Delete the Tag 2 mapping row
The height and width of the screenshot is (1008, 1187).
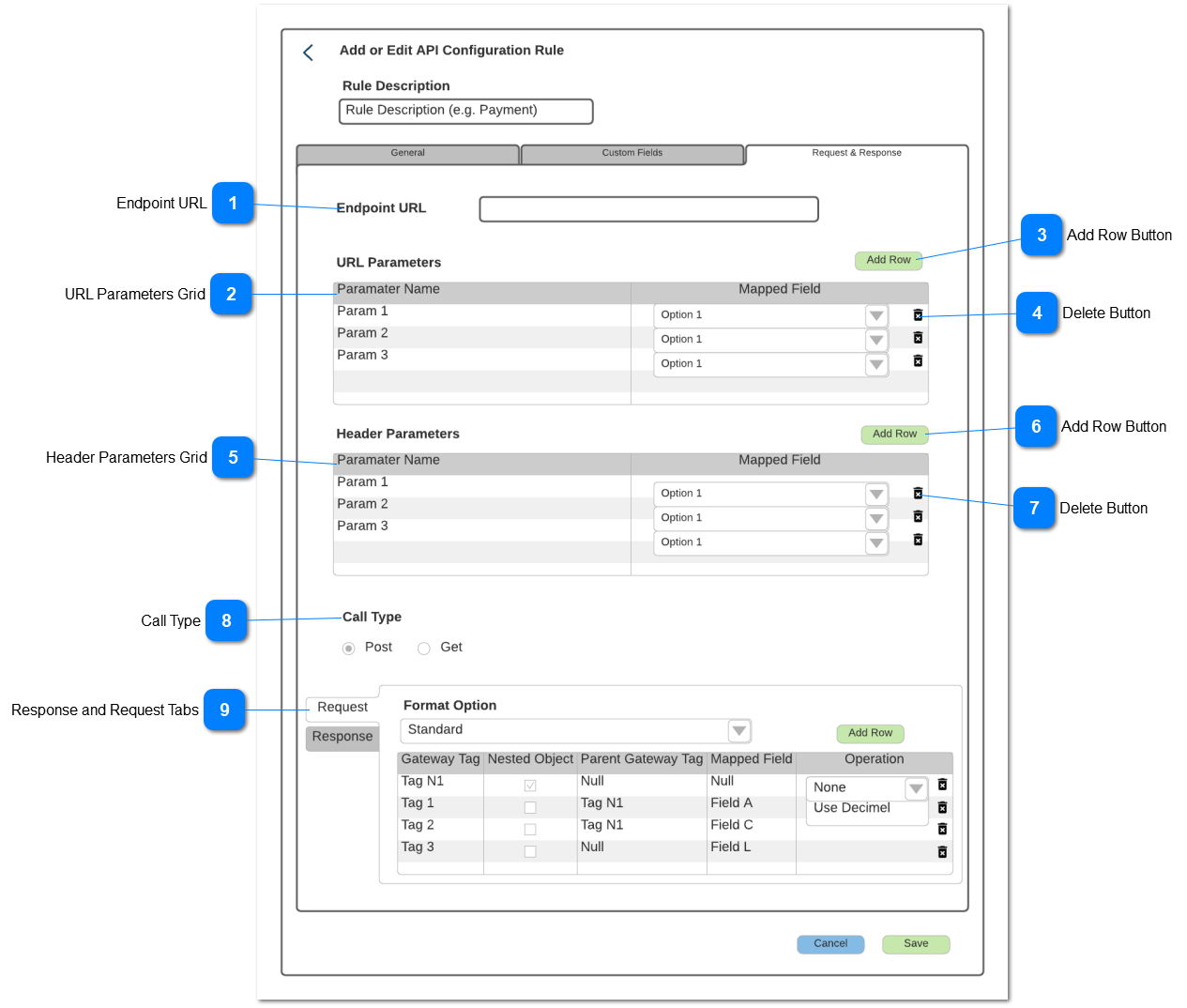[942, 829]
